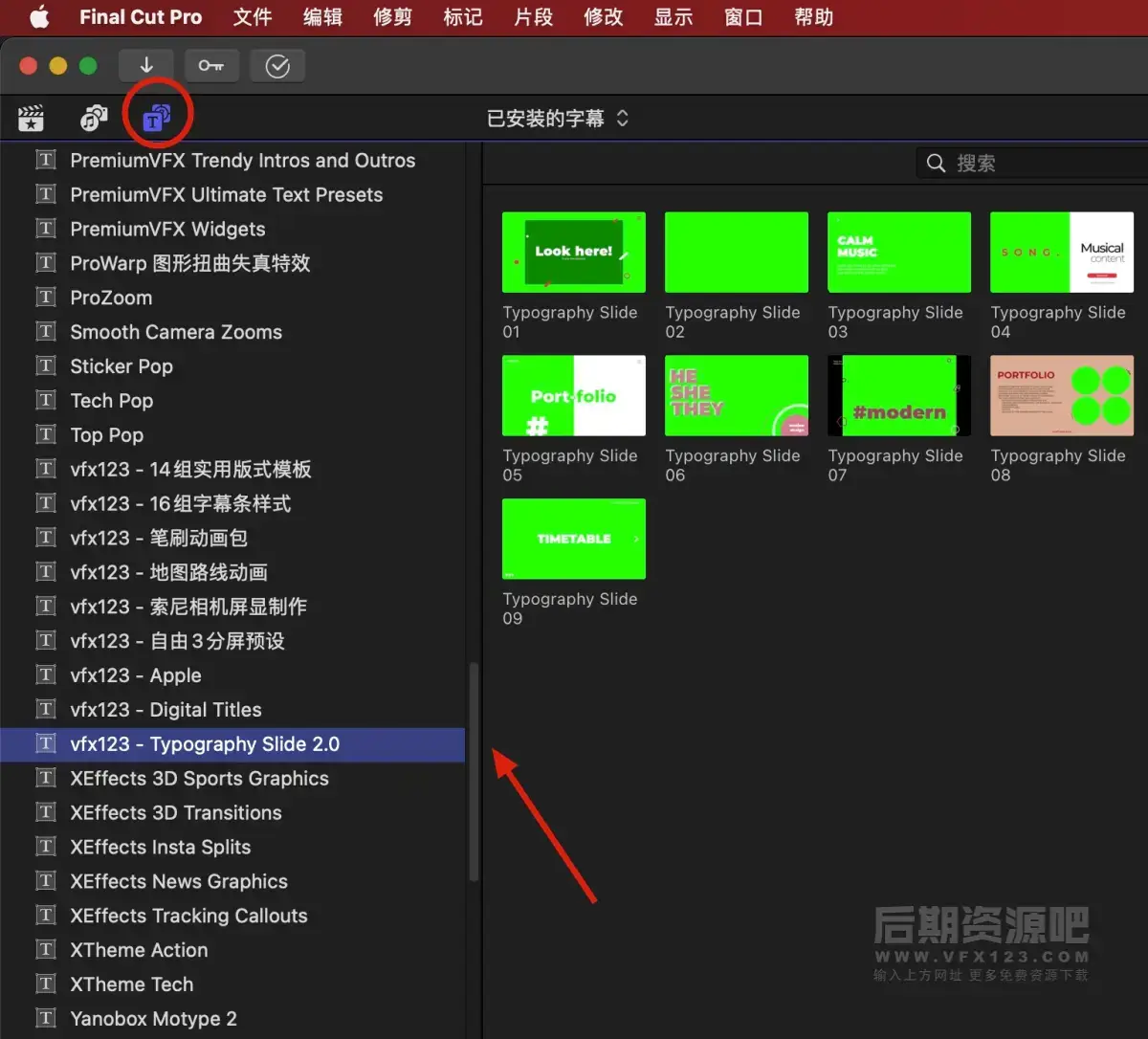
Task: Click the import media down-arrow button
Action: 146,65
